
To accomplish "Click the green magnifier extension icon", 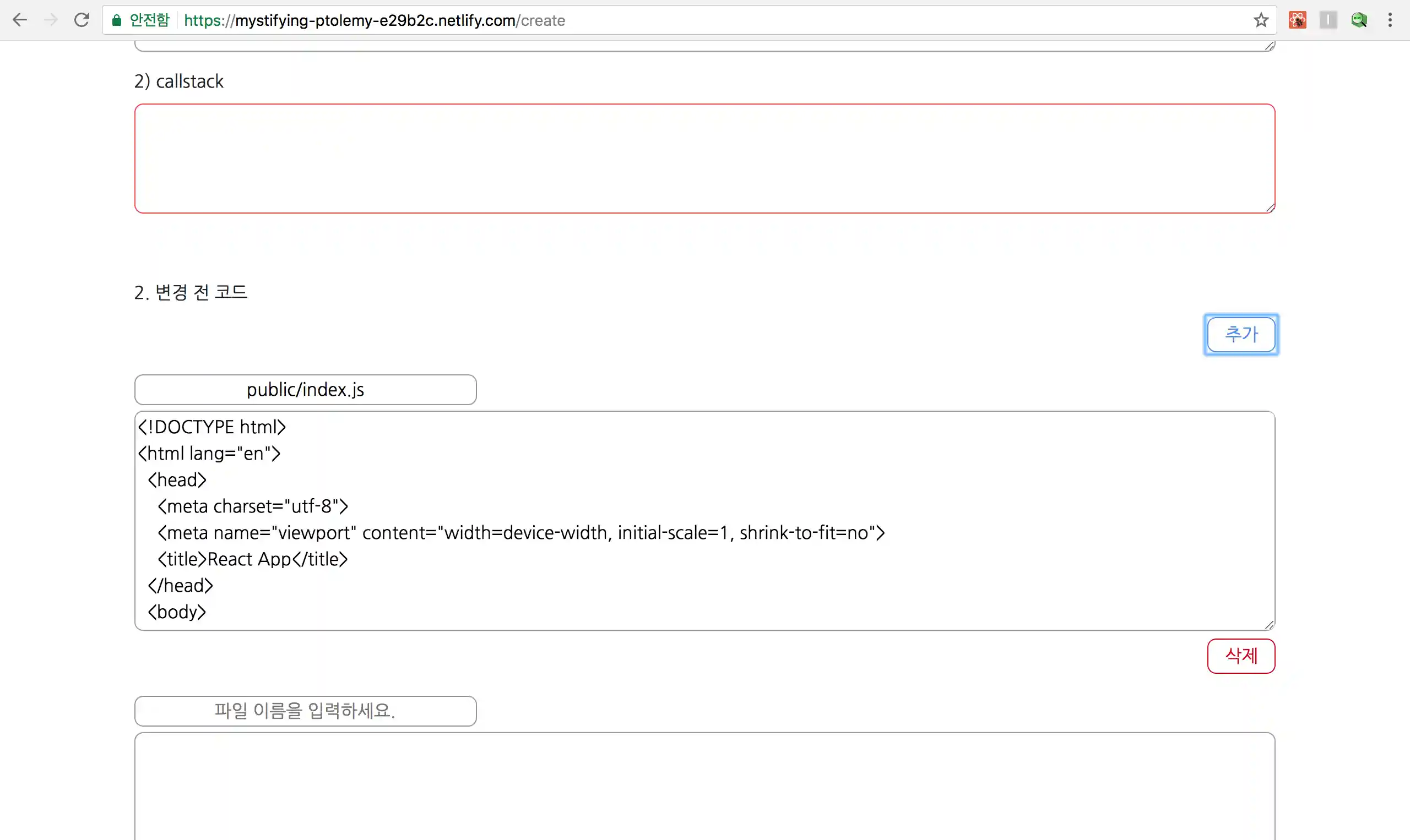I will click(x=1359, y=20).
